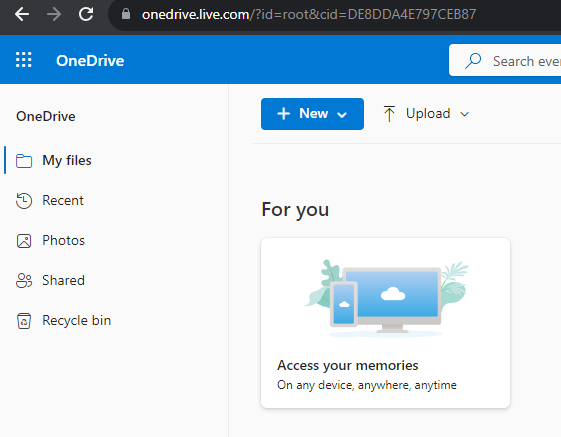
Task: Click the plus icon on New
Action: point(283,114)
